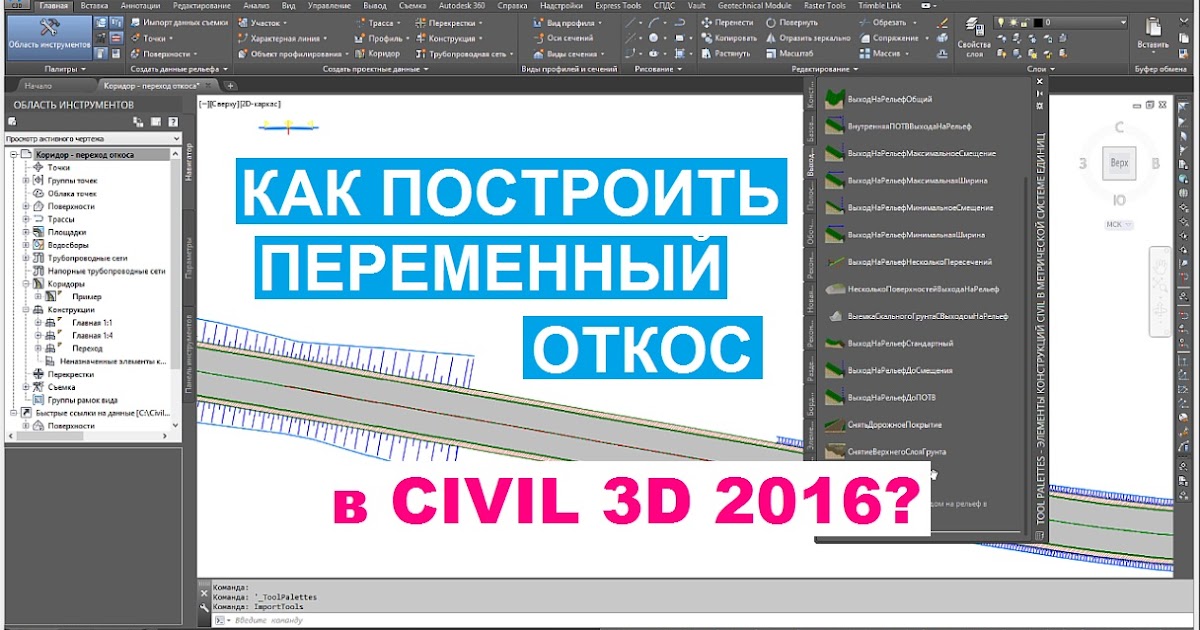
Task: Toggle layer freeze sun icon in layer dropdown
Action: point(1011,21)
